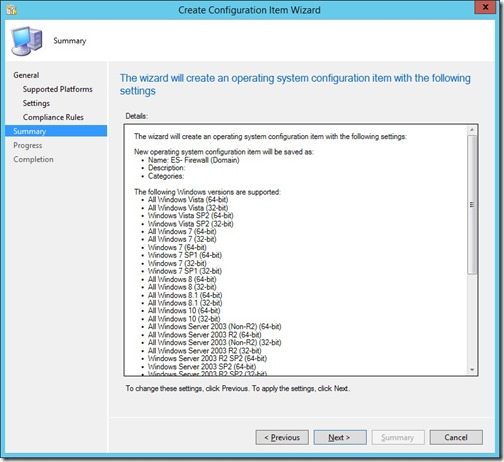The width and height of the screenshot is (504, 462).
Task: Click the wizard title bar icon
Action: (11, 10)
